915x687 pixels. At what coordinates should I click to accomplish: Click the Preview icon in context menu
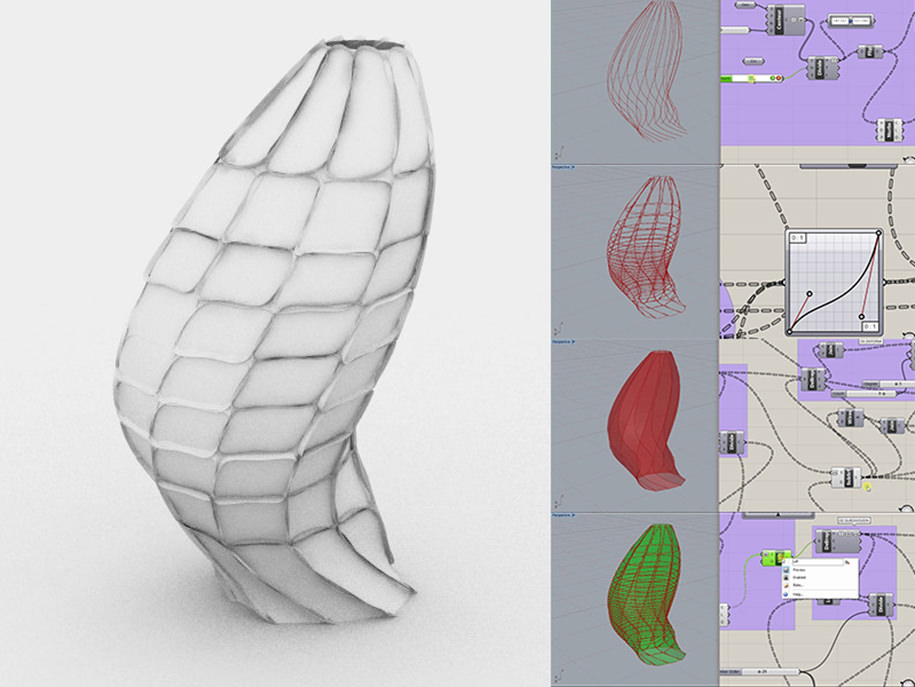(x=786, y=570)
